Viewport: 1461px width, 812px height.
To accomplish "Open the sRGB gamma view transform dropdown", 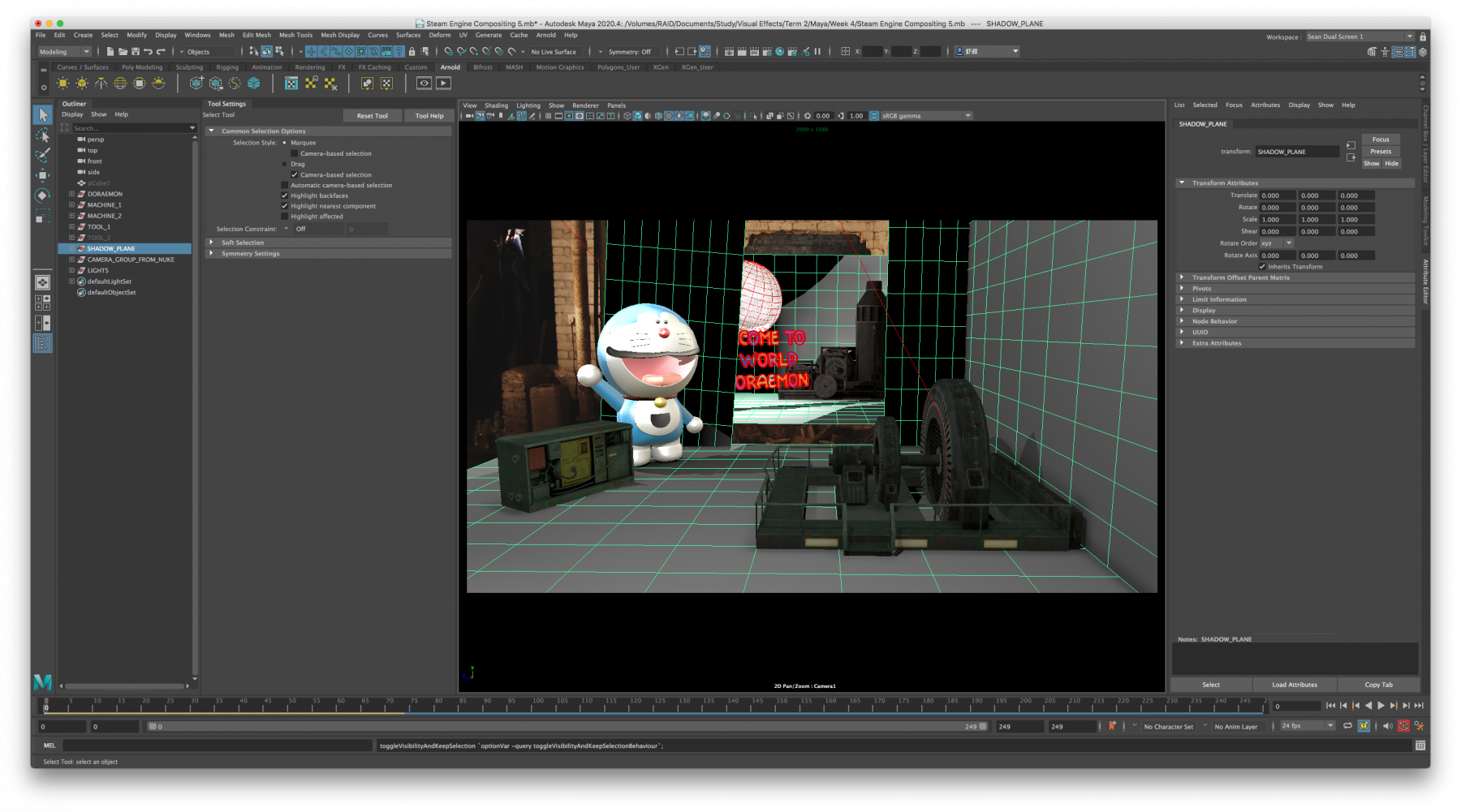I will pos(926,116).
